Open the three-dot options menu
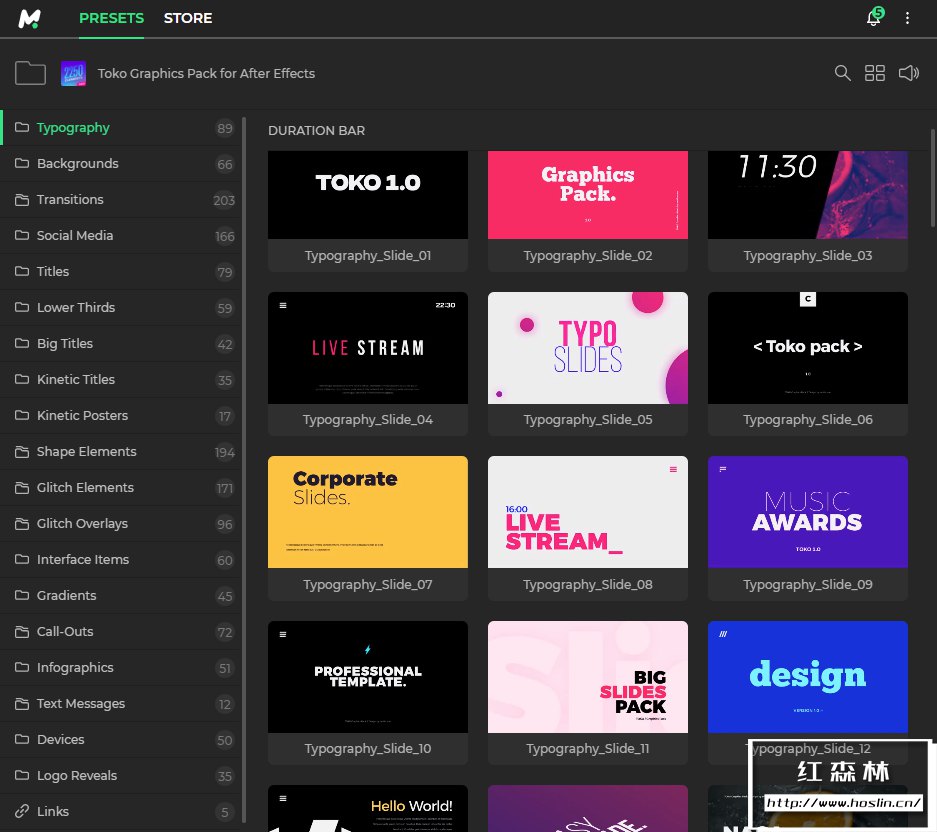937x832 pixels. (x=907, y=18)
